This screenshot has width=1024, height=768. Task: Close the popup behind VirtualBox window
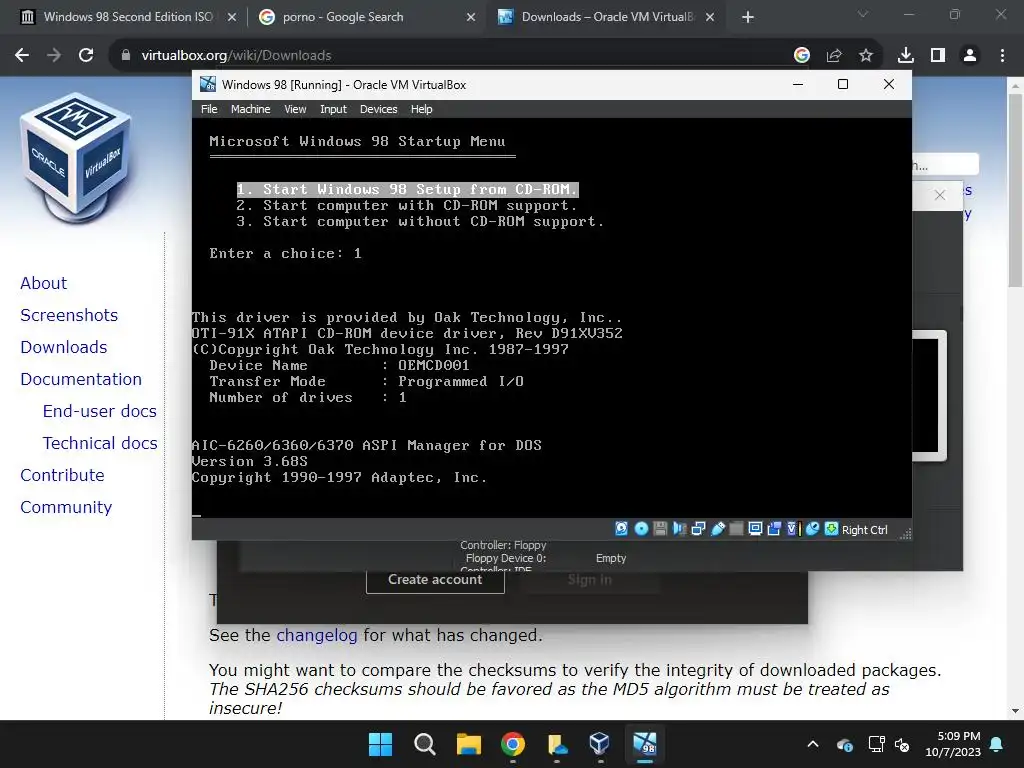point(939,195)
